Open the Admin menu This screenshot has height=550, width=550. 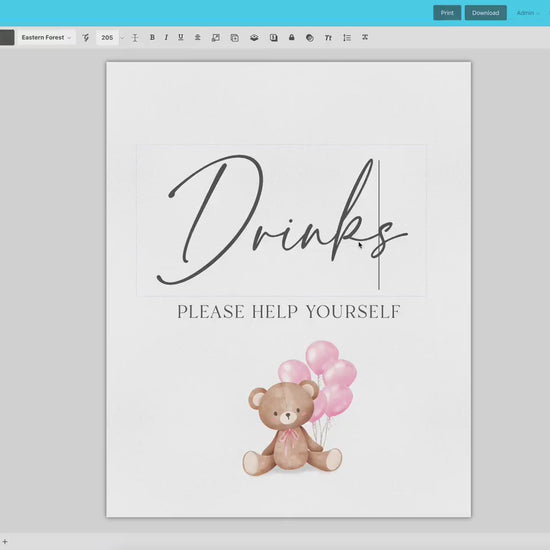point(528,13)
